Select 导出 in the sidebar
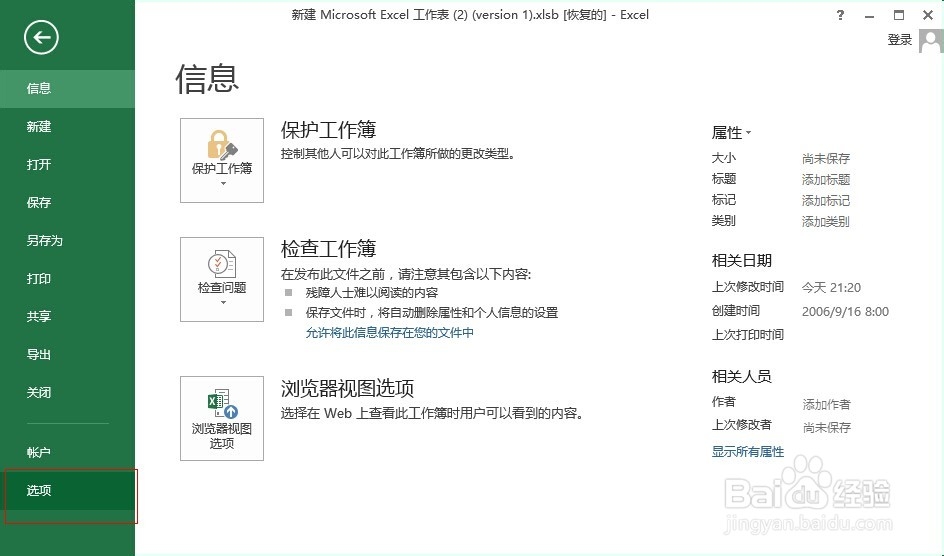 pos(67,354)
